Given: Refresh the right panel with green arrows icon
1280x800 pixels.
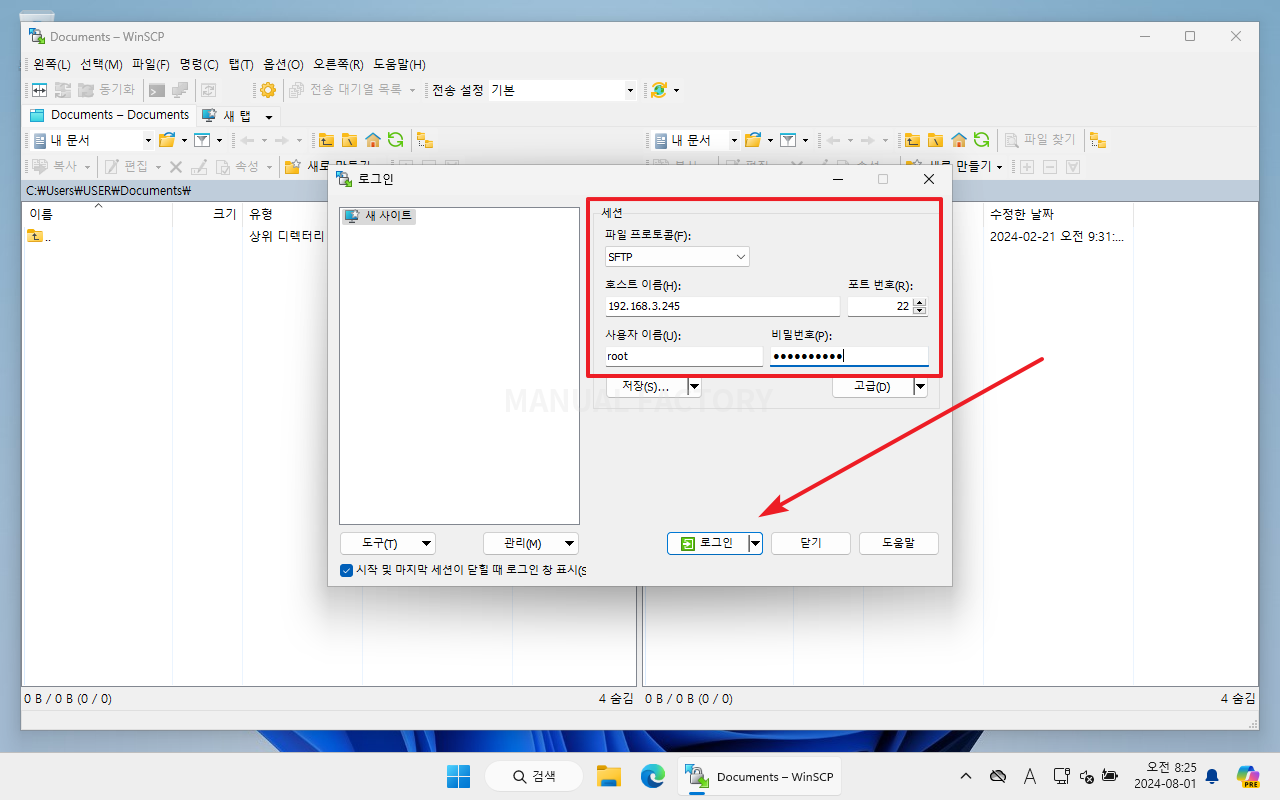Looking at the screenshot, I should tap(982, 140).
